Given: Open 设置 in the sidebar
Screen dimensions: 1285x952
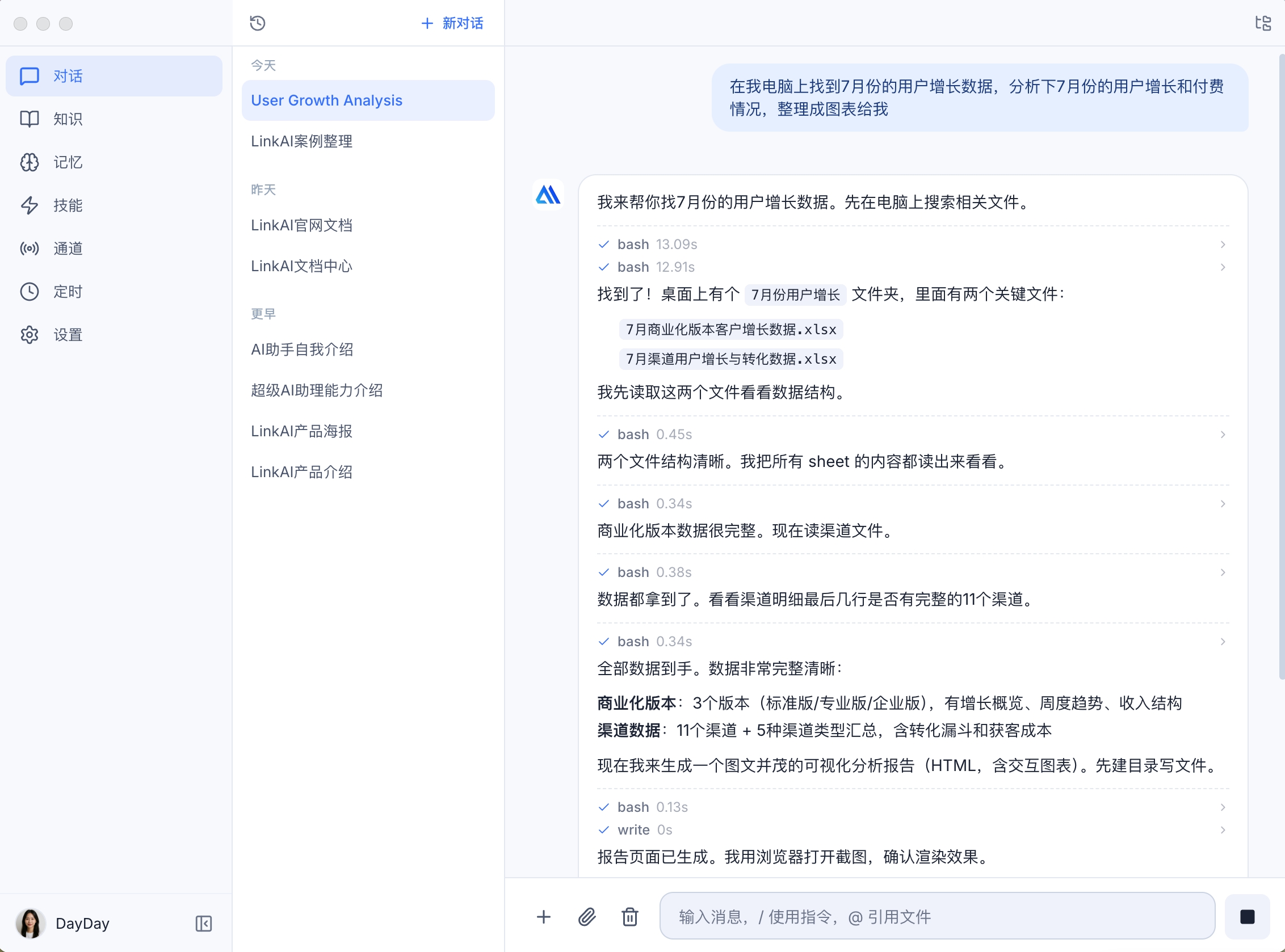Looking at the screenshot, I should pyautogui.click(x=114, y=335).
